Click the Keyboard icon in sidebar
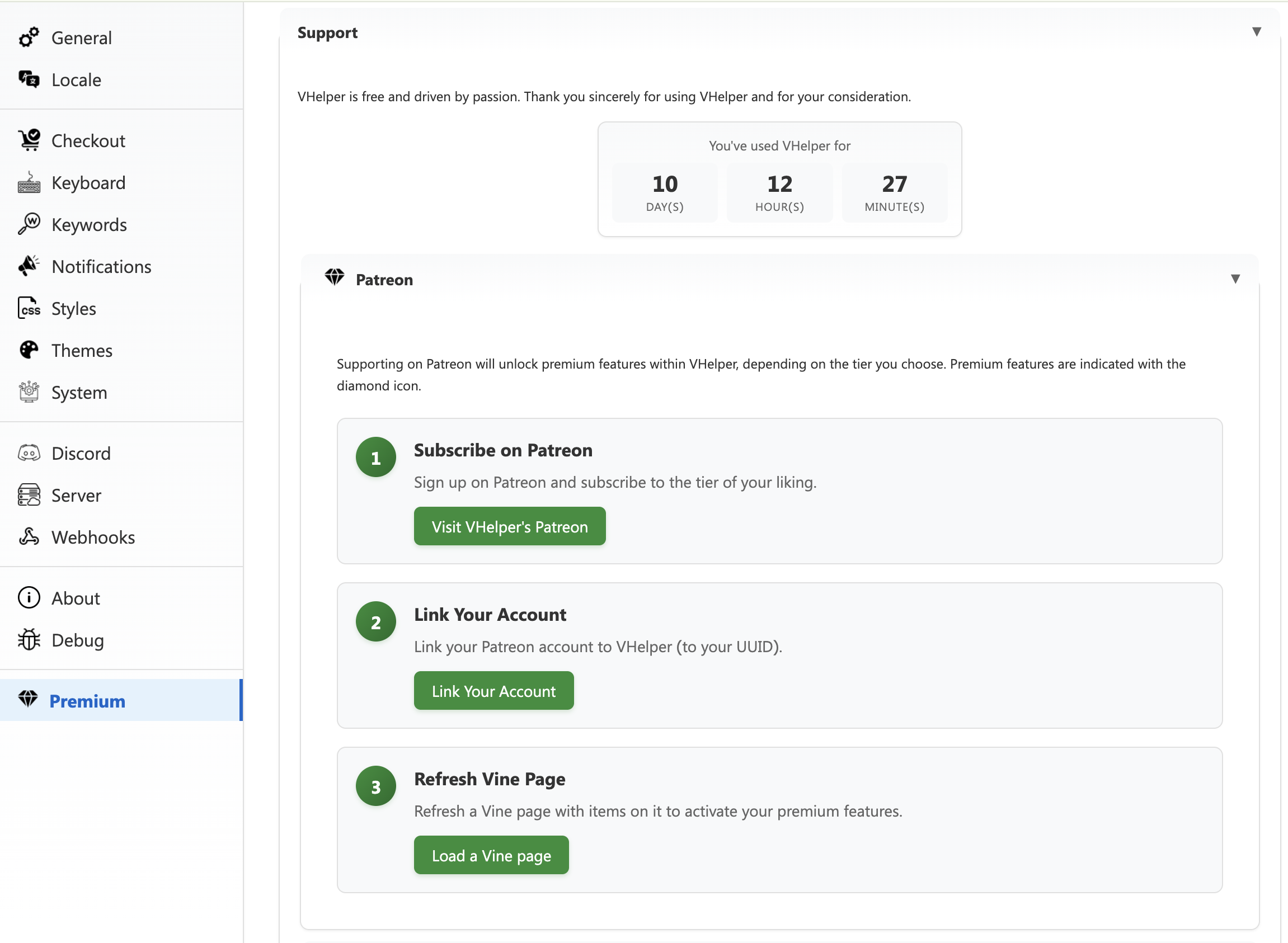 tap(29, 183)
